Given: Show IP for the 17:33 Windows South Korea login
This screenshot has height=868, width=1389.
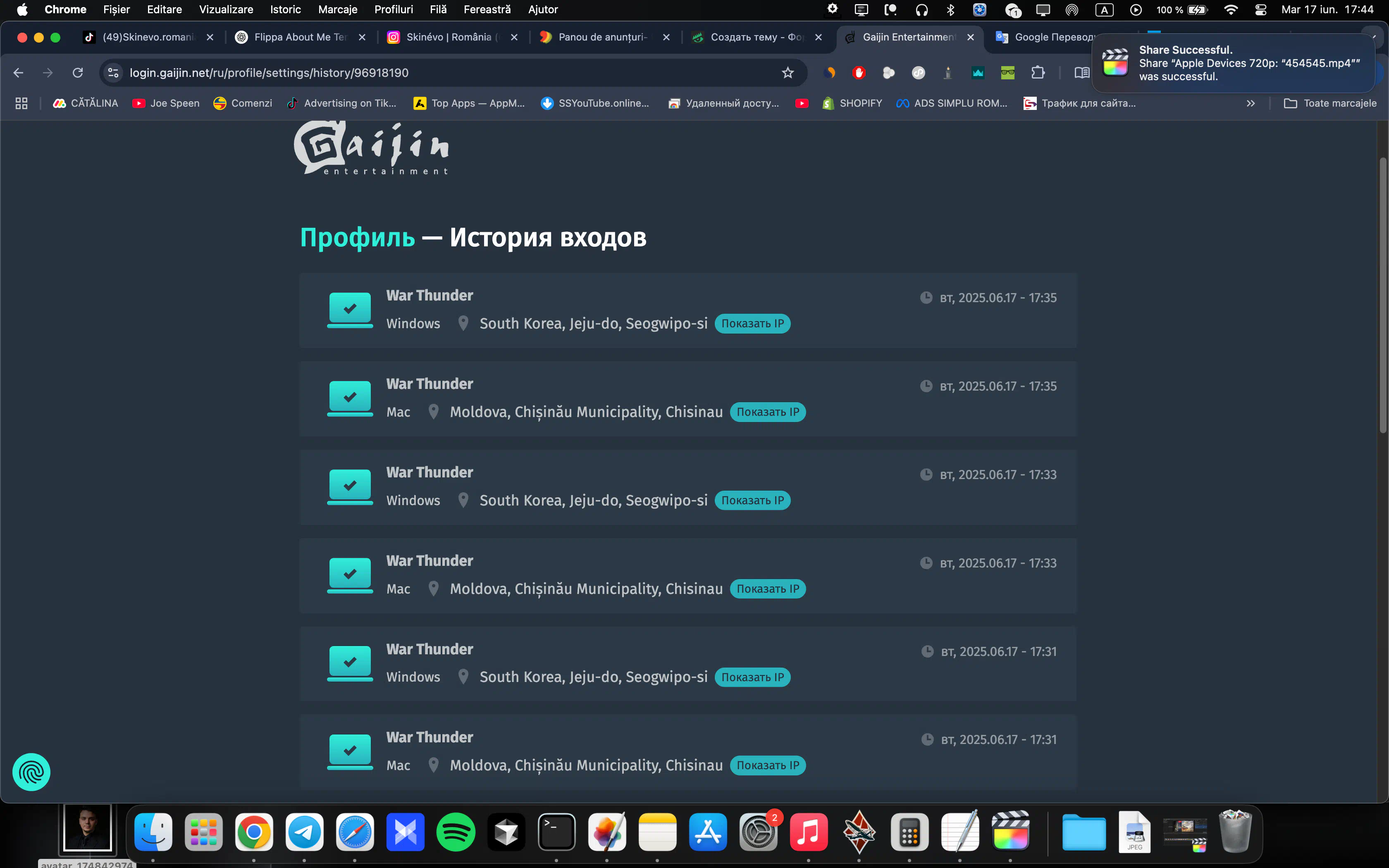Looking at the screenshot, I should [x=752, y=500].
